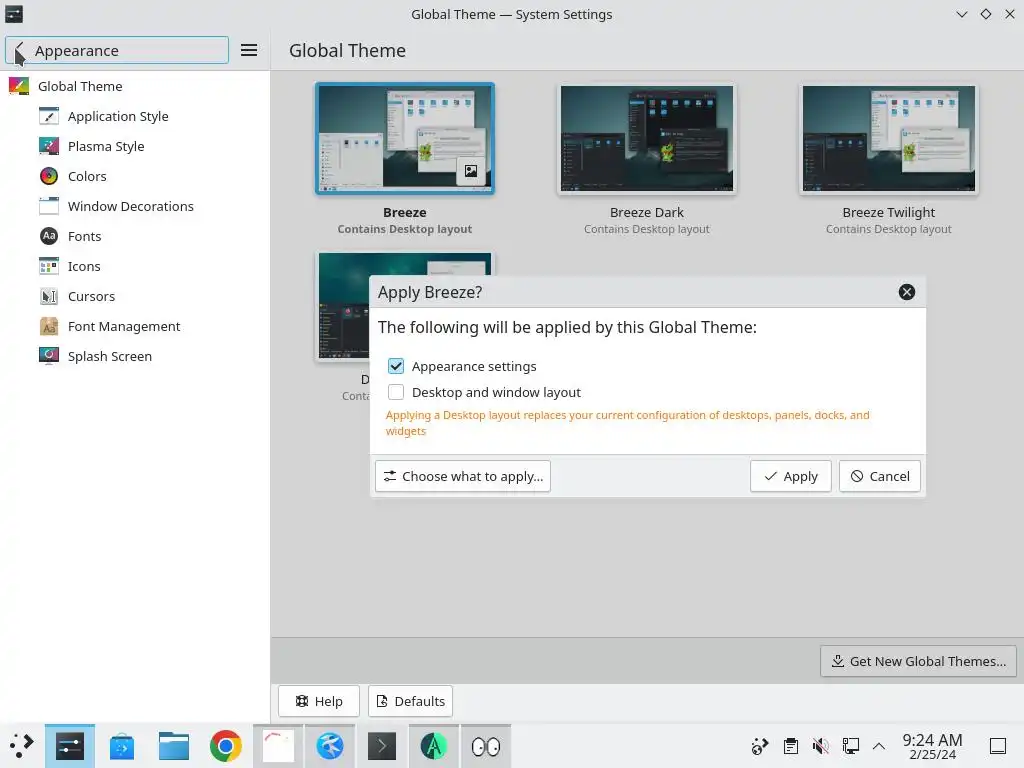
Task: Open the Discover software store from the taskbar
Action: tap(121, 746)
